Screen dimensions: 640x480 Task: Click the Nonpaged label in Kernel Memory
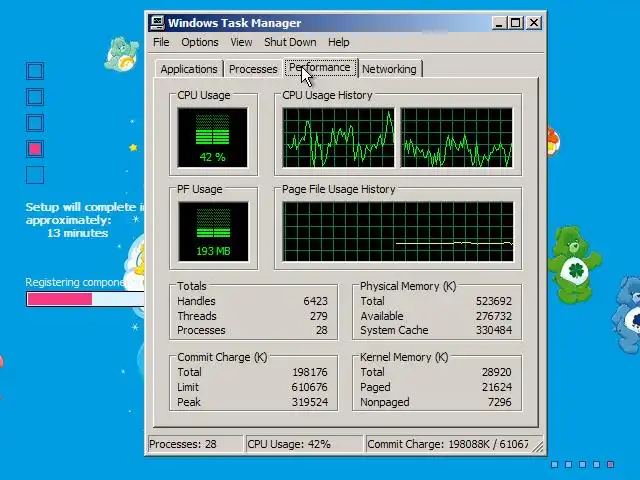coord(384,402)
